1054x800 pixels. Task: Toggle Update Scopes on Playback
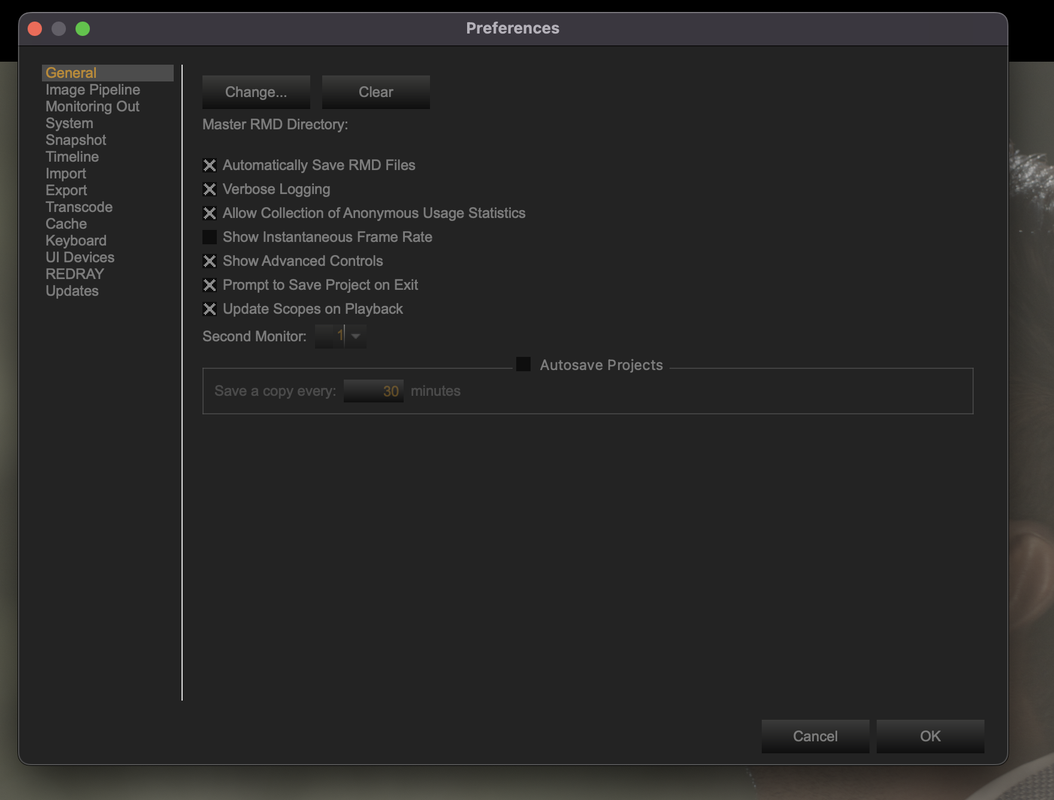pyautogui.click(x=210, y=309)
